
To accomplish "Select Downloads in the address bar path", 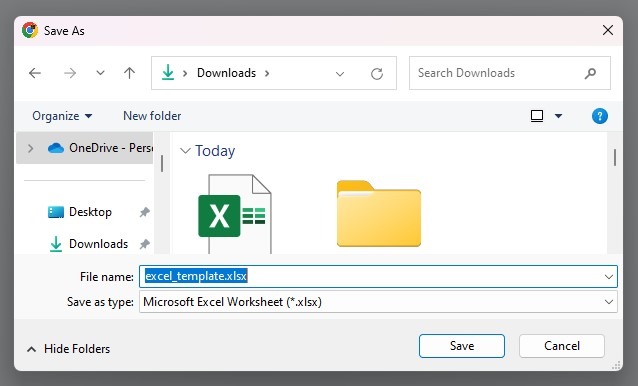I will (x=226, y=73).
